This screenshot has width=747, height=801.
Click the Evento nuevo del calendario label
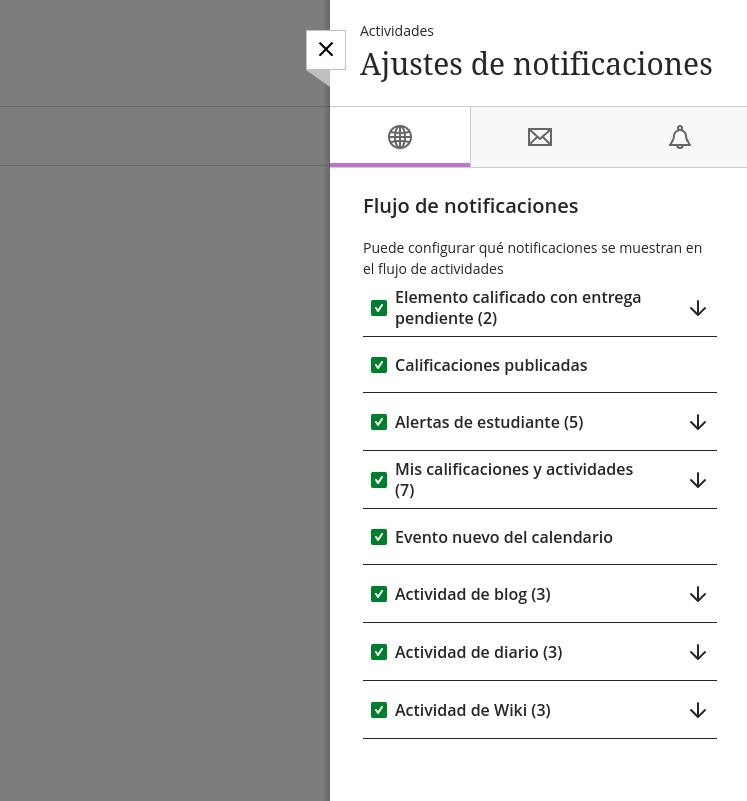[504, 537]
